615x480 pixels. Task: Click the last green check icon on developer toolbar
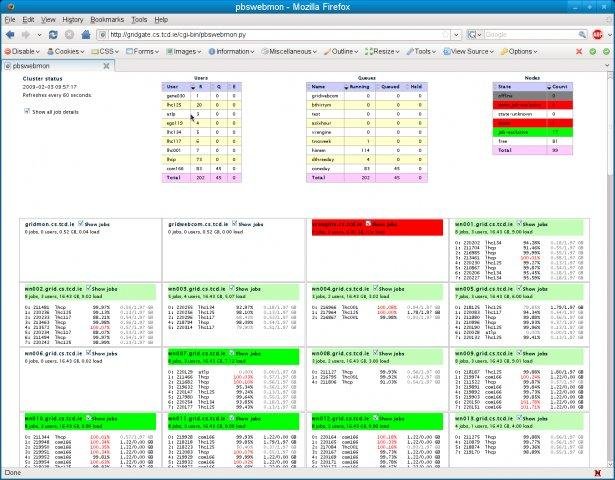(606, 51)
